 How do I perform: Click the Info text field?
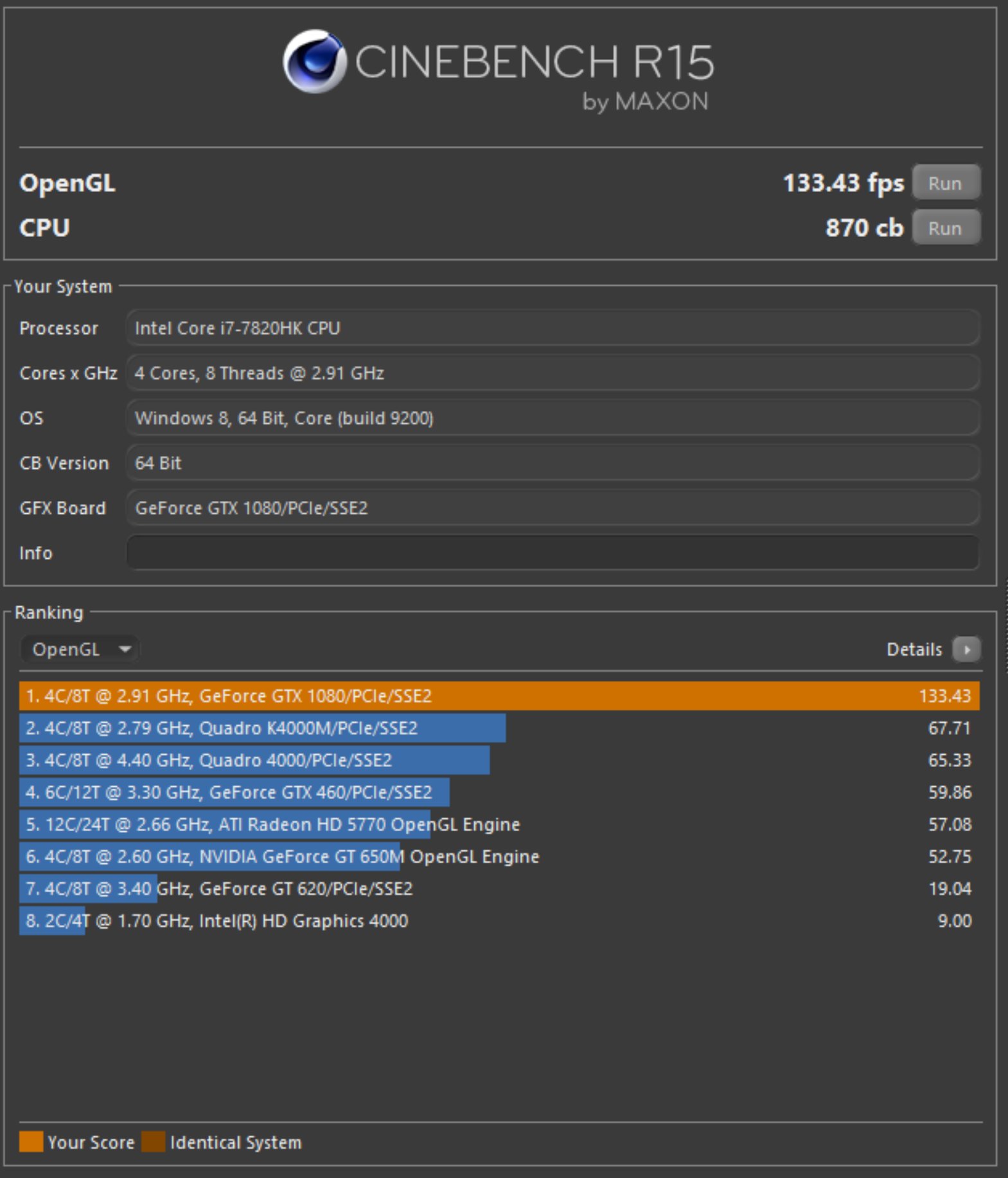553,553
